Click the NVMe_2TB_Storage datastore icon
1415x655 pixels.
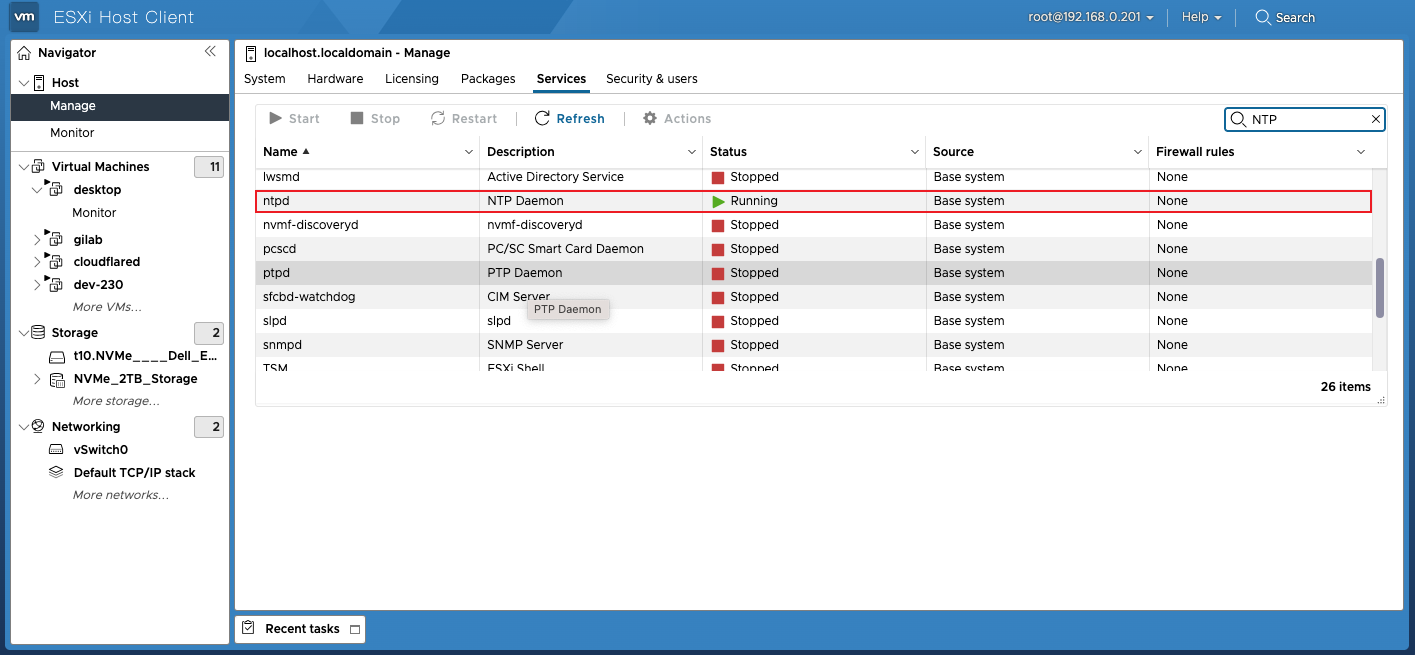tap(57, 379)
